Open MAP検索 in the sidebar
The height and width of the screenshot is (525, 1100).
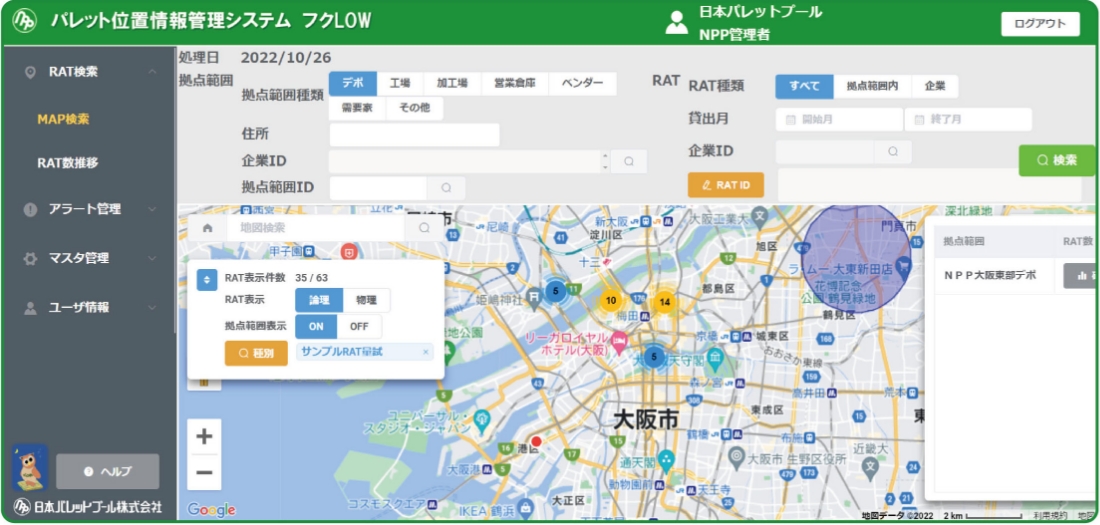(x=63, y=119)
